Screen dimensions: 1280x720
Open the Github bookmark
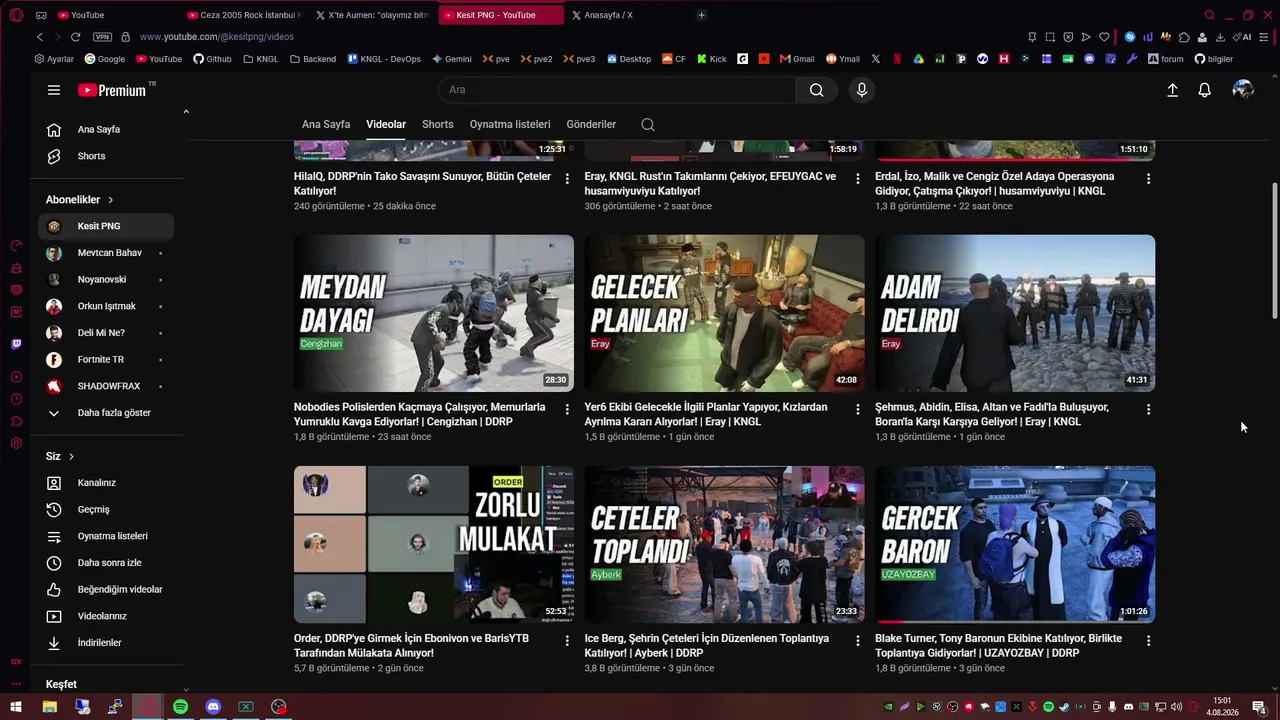(212, 59)
